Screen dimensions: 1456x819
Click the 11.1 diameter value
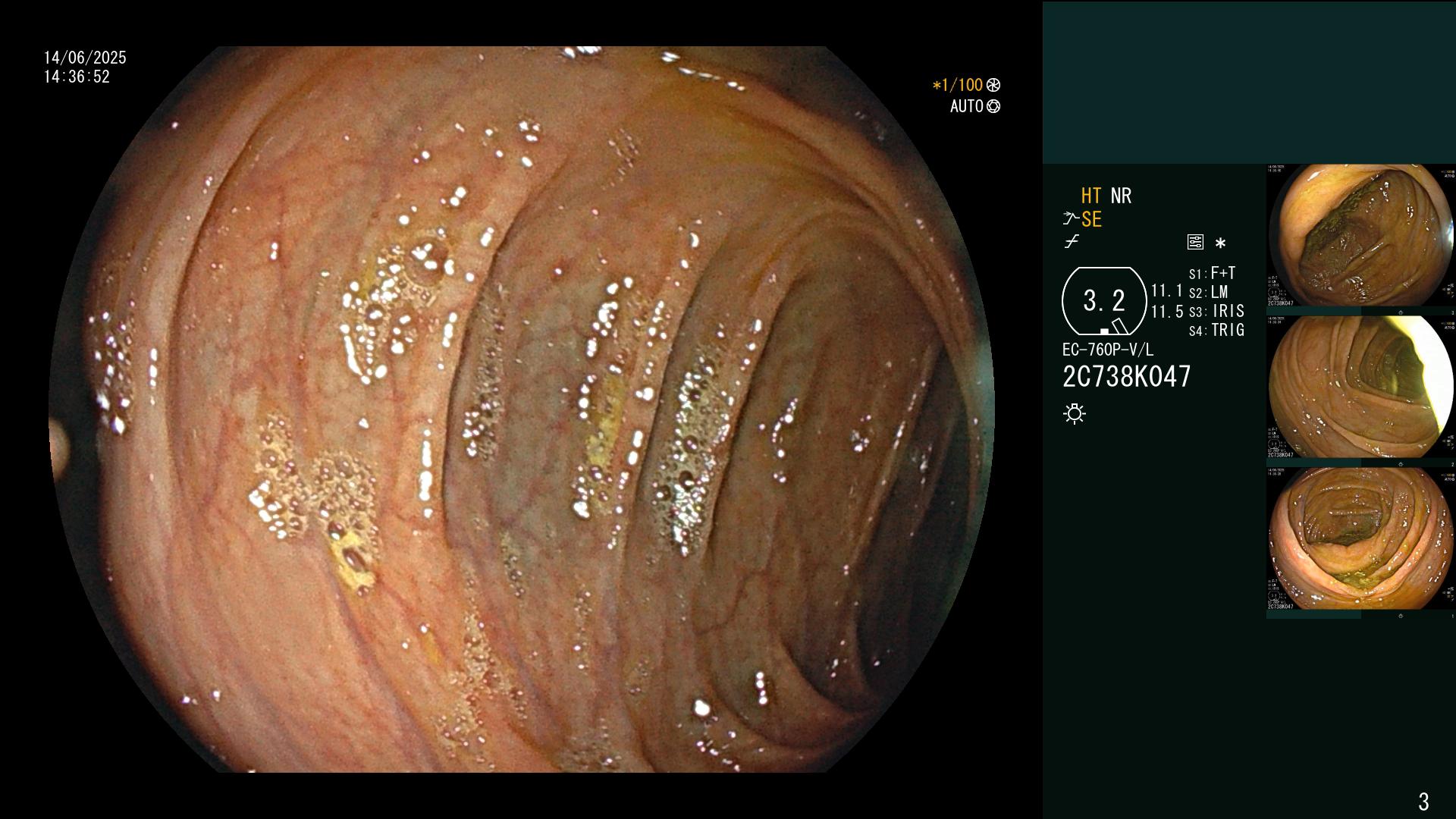pyautogui.click(x=1167, y=290)
